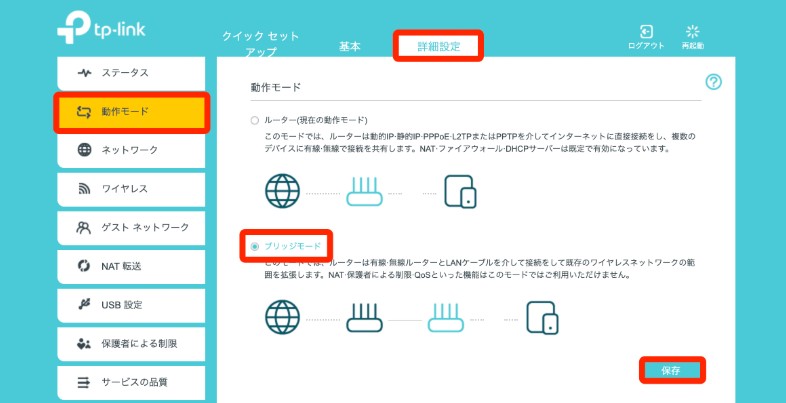Open ワイヤレス menu item
This screenshot has width=786, height=403.
click(131, 189)
